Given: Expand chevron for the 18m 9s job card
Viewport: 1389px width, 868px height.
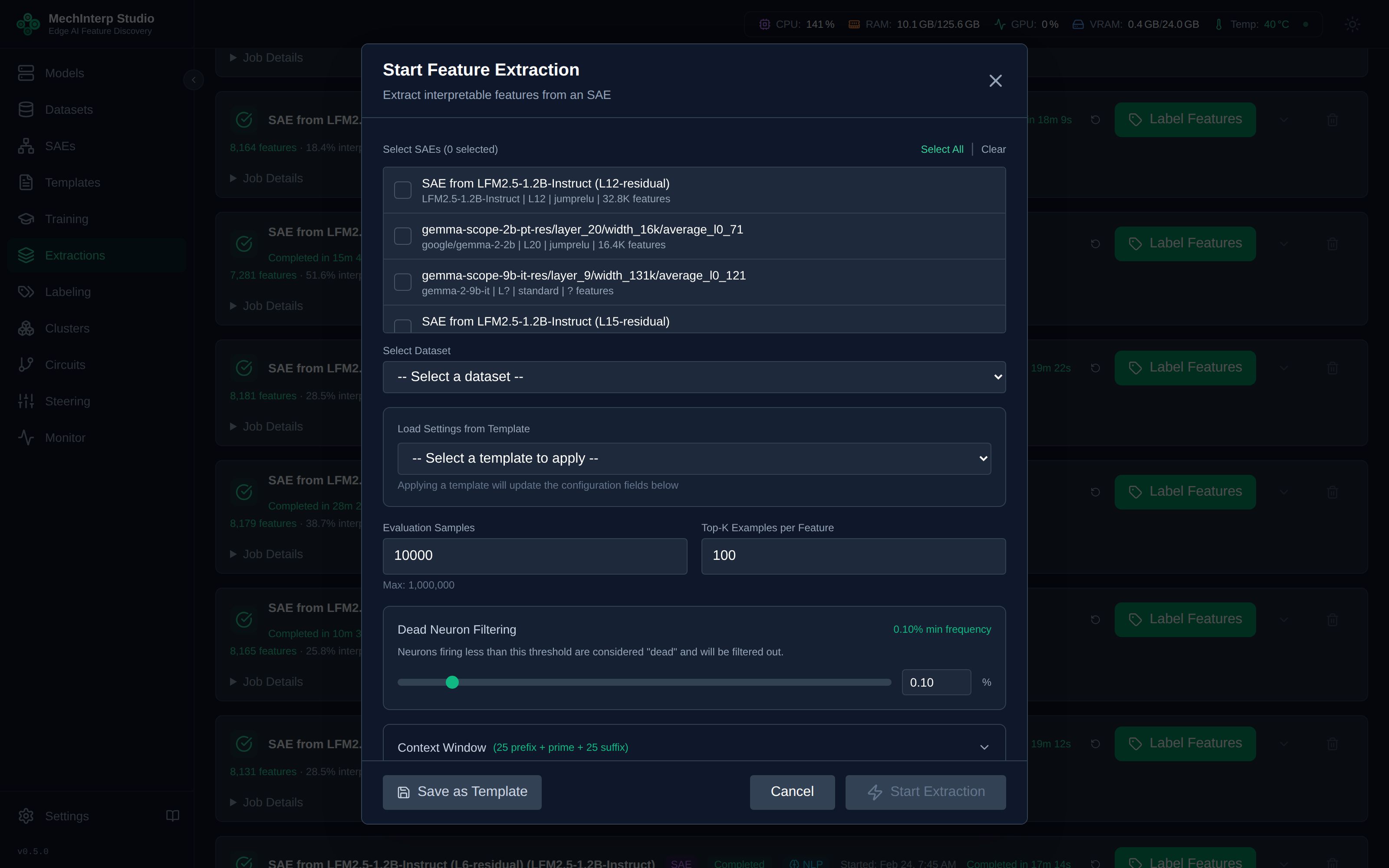Looking at the screenshot, I should [x=1284, y=119].
